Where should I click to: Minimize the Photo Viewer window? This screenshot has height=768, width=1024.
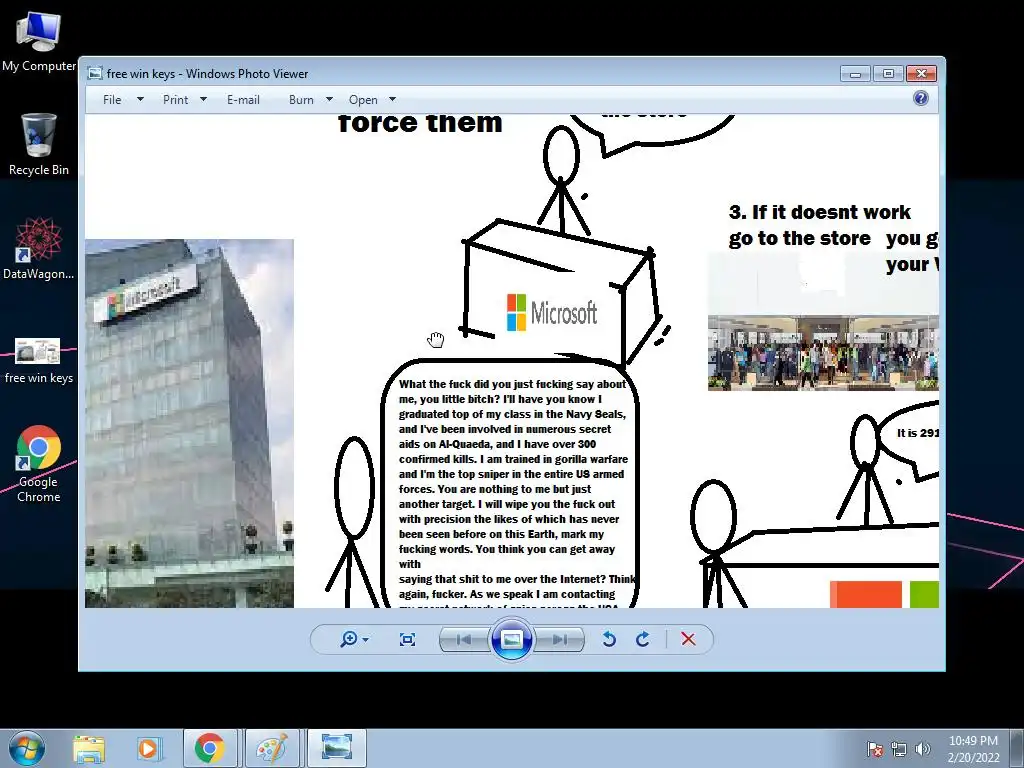coord(855,73)
